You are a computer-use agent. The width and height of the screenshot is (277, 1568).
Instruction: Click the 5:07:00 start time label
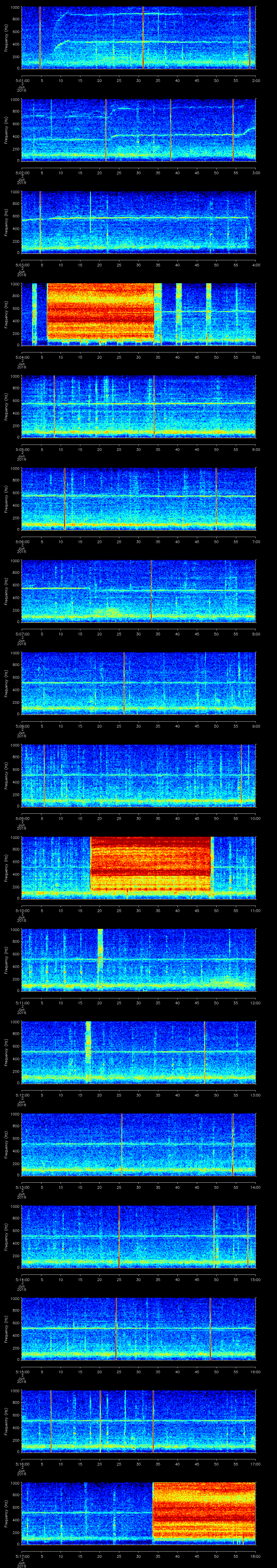[x=22, y=634]
